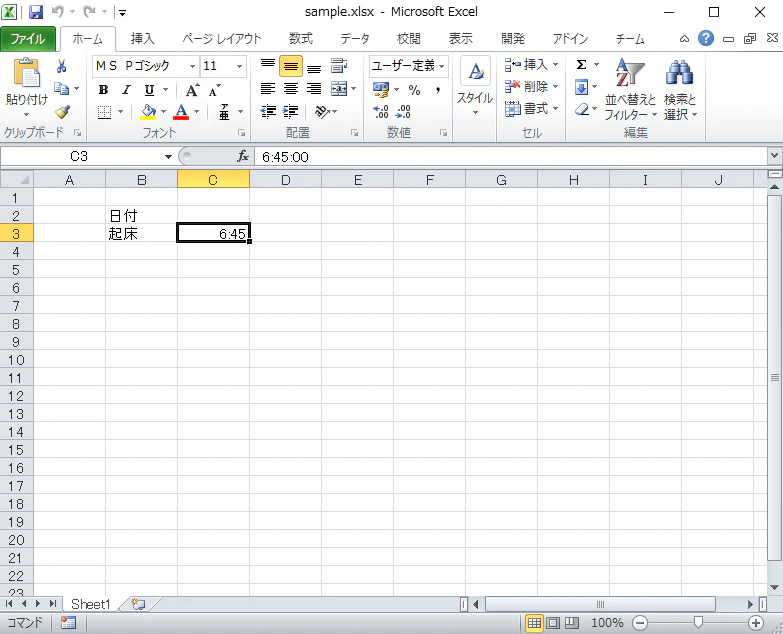Toggle Italic formatting
Viewport: 783px width, 634px height.
[126, 90]
